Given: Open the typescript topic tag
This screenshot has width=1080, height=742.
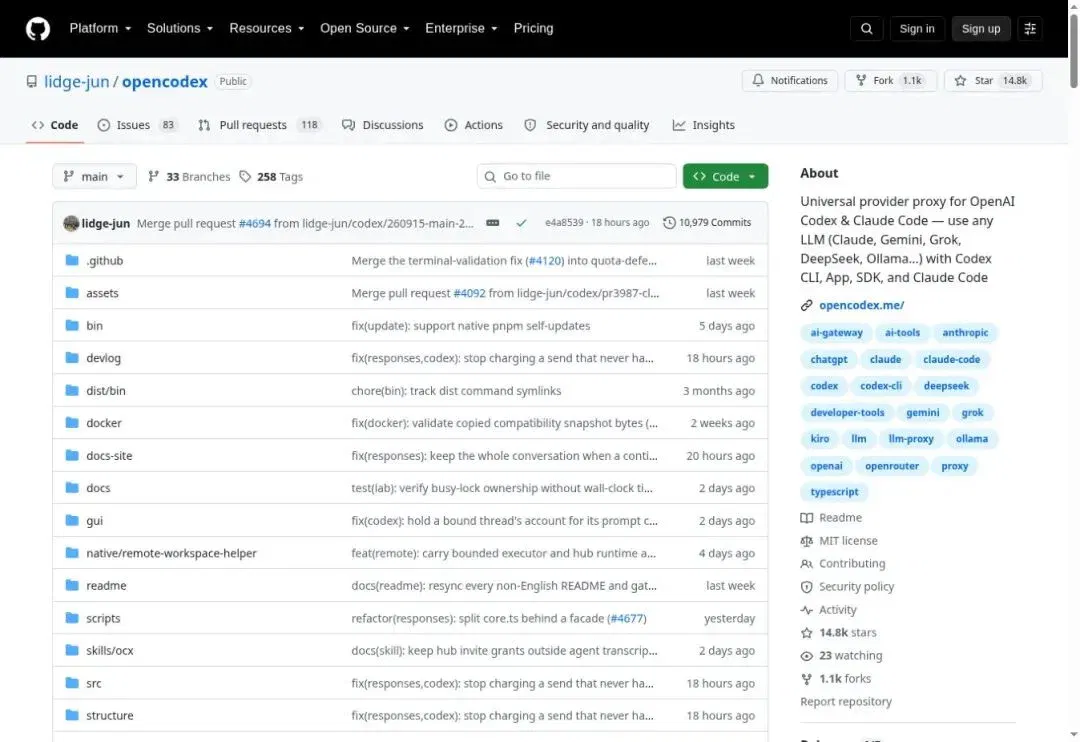Looking at the screenshot, I should (x=834, y=491).
